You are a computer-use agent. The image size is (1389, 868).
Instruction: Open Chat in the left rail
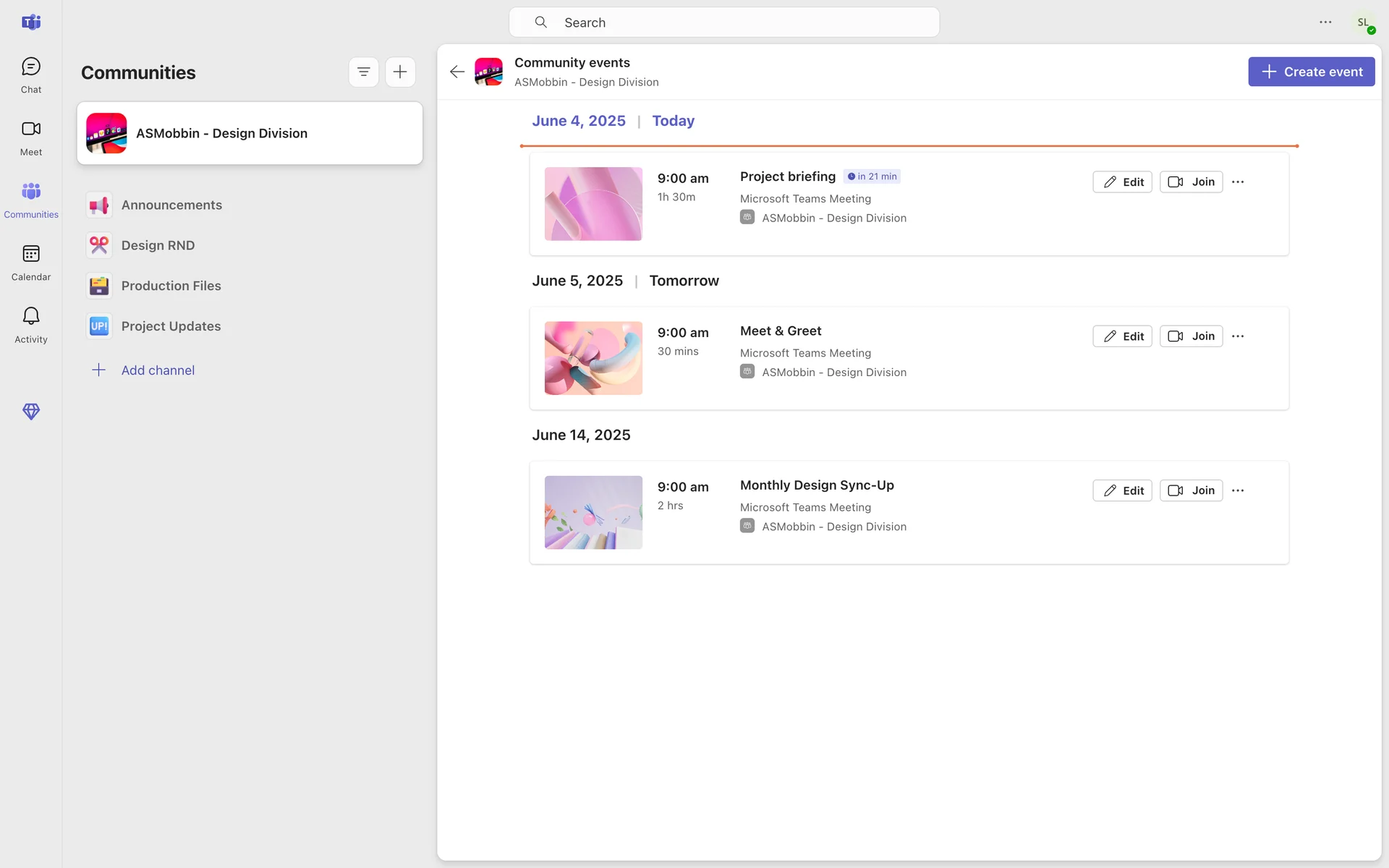tap(30, 75)
